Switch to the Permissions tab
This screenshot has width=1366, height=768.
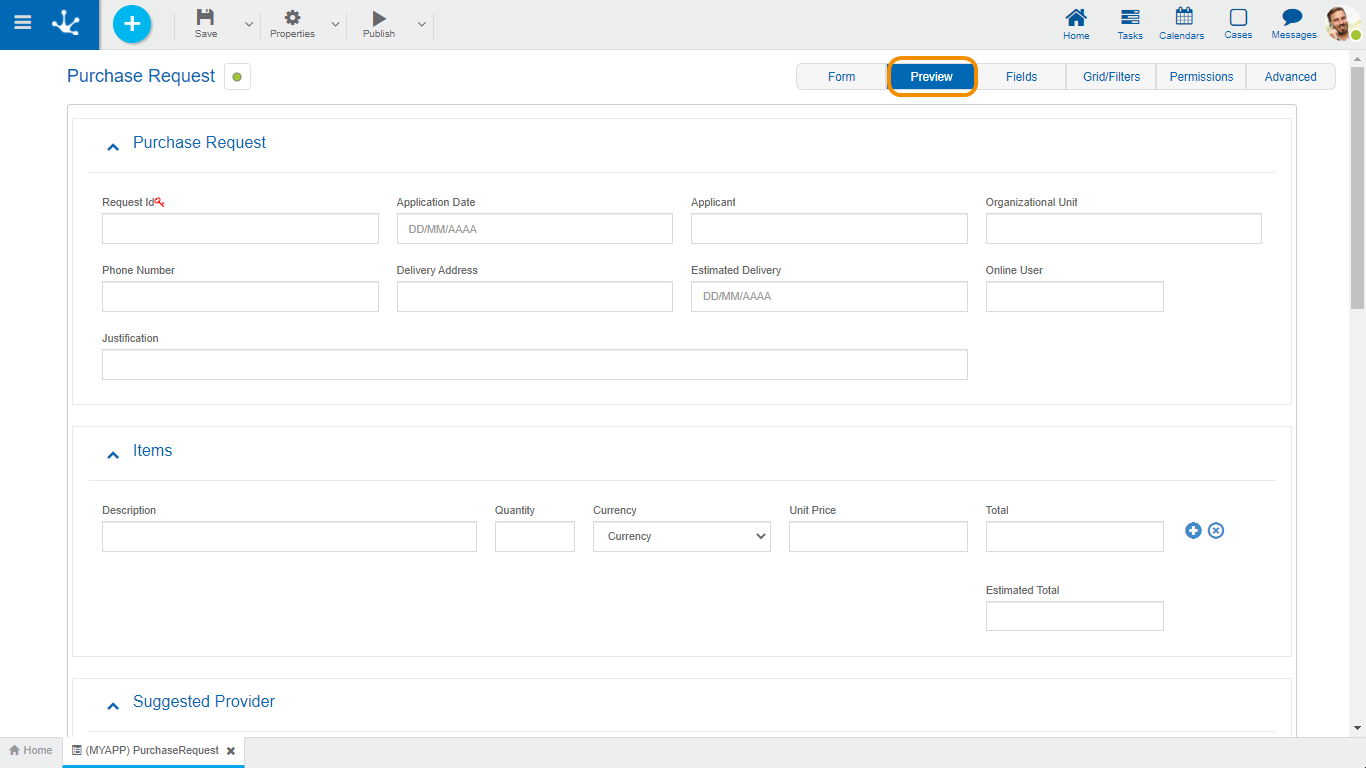point(1201,77)
